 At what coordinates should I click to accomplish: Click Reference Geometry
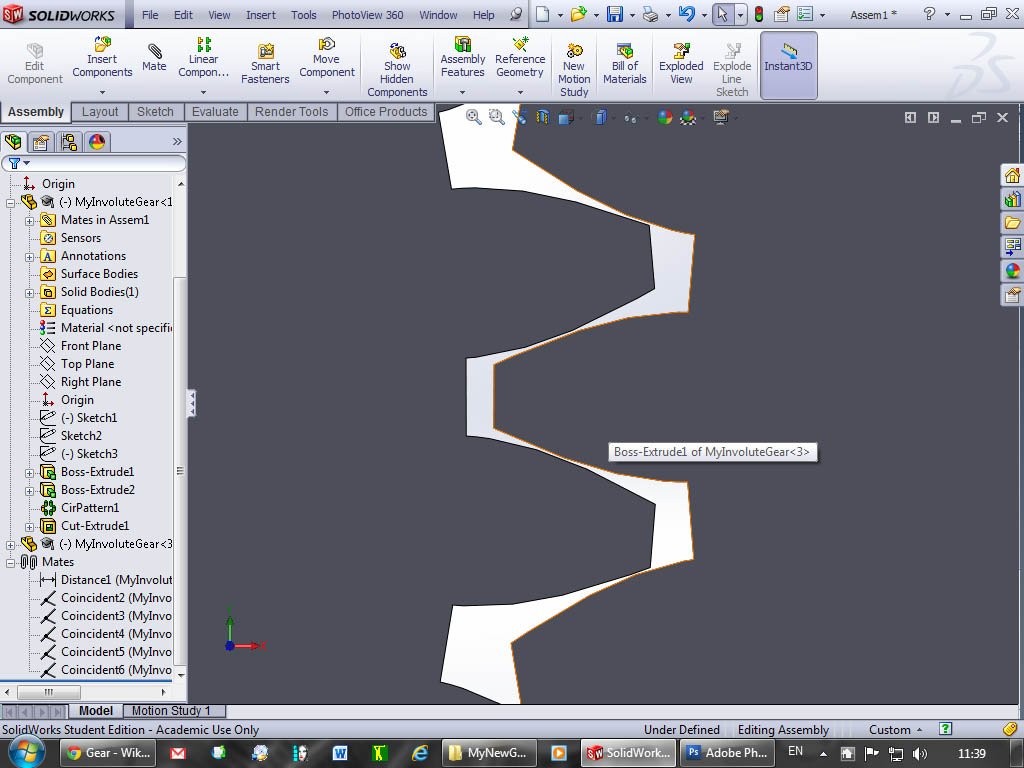(x=520, y=59)
